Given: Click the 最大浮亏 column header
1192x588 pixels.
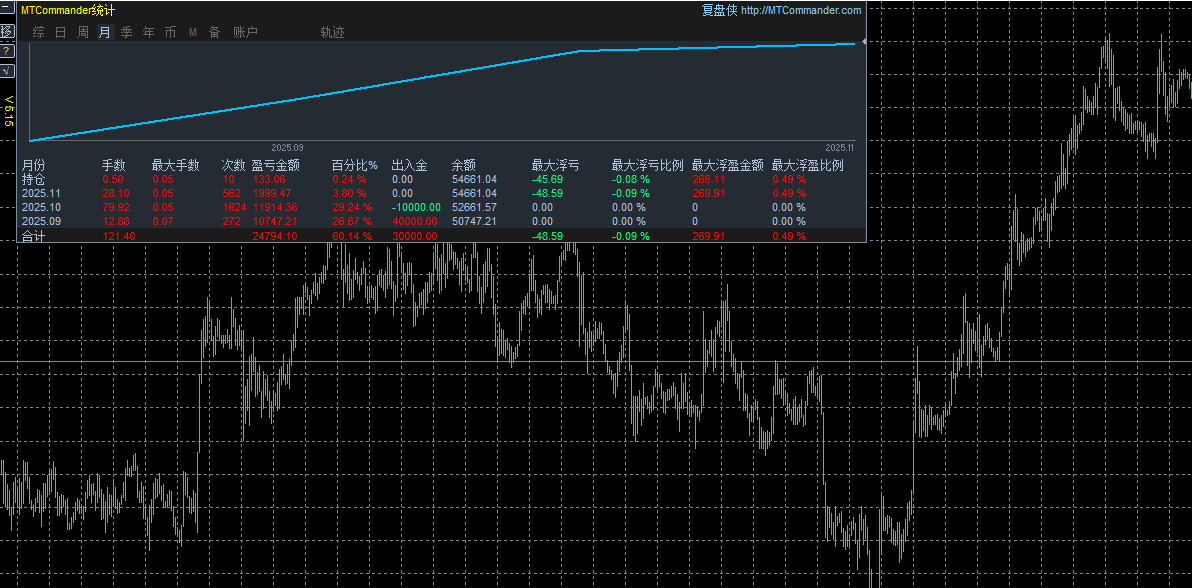Looking at the screenshot, I should [x=555, y=165].
